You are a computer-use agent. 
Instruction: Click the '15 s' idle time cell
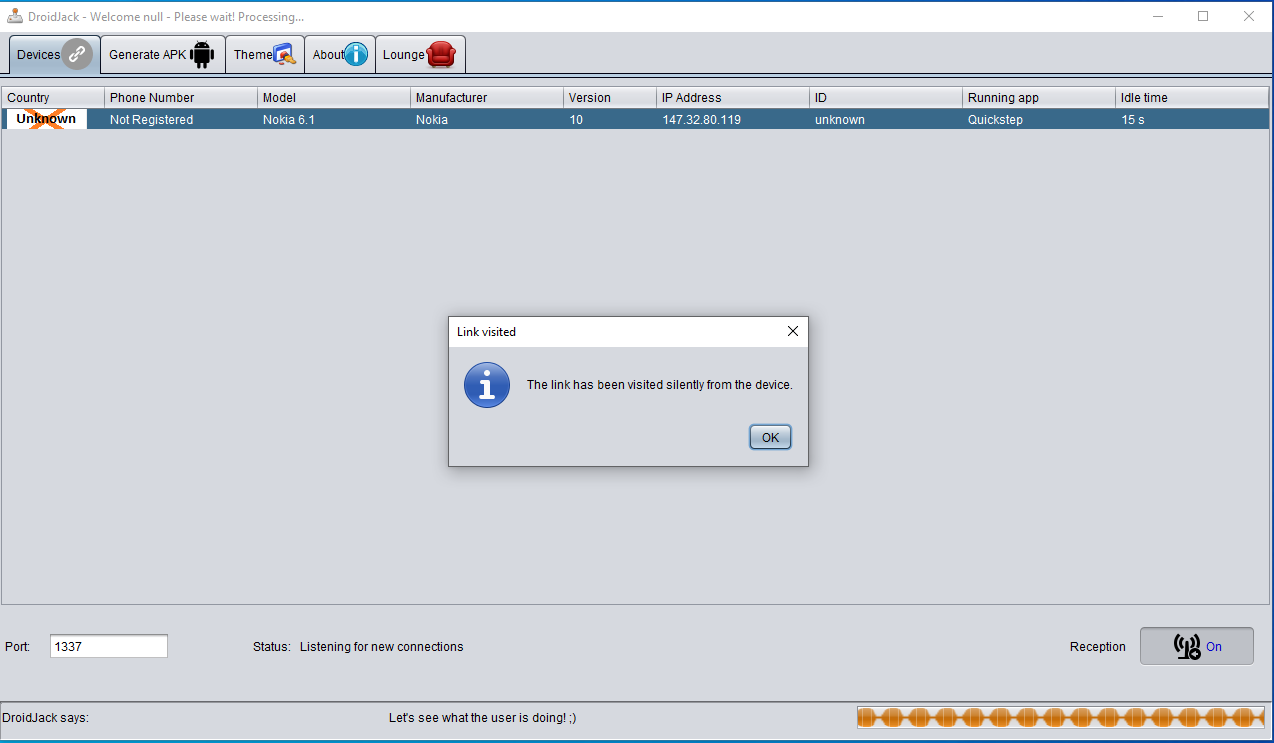[1192, 119]
